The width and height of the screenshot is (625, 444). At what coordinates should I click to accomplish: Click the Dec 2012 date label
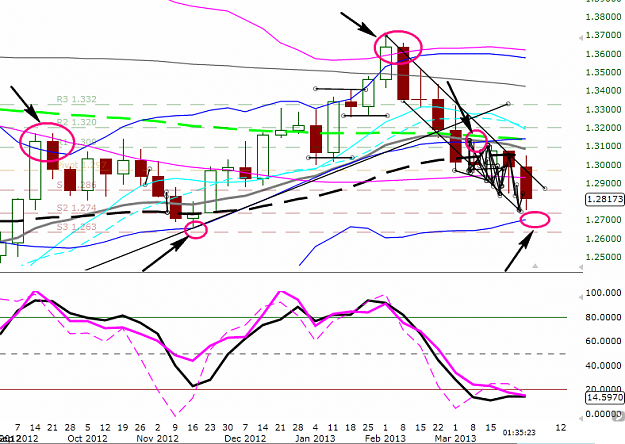245,438
